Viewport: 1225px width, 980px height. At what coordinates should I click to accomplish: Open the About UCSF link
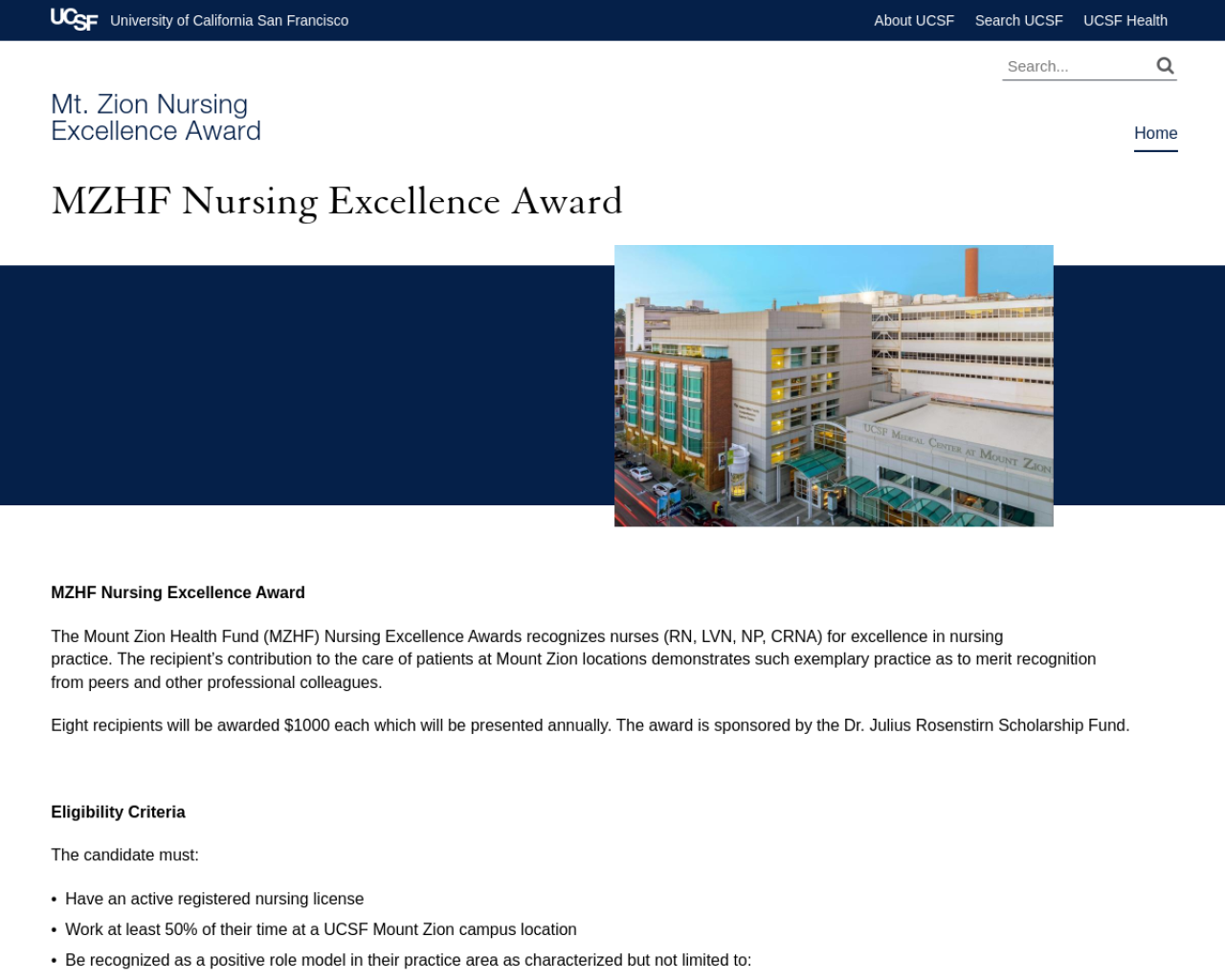tap(914, 20)
